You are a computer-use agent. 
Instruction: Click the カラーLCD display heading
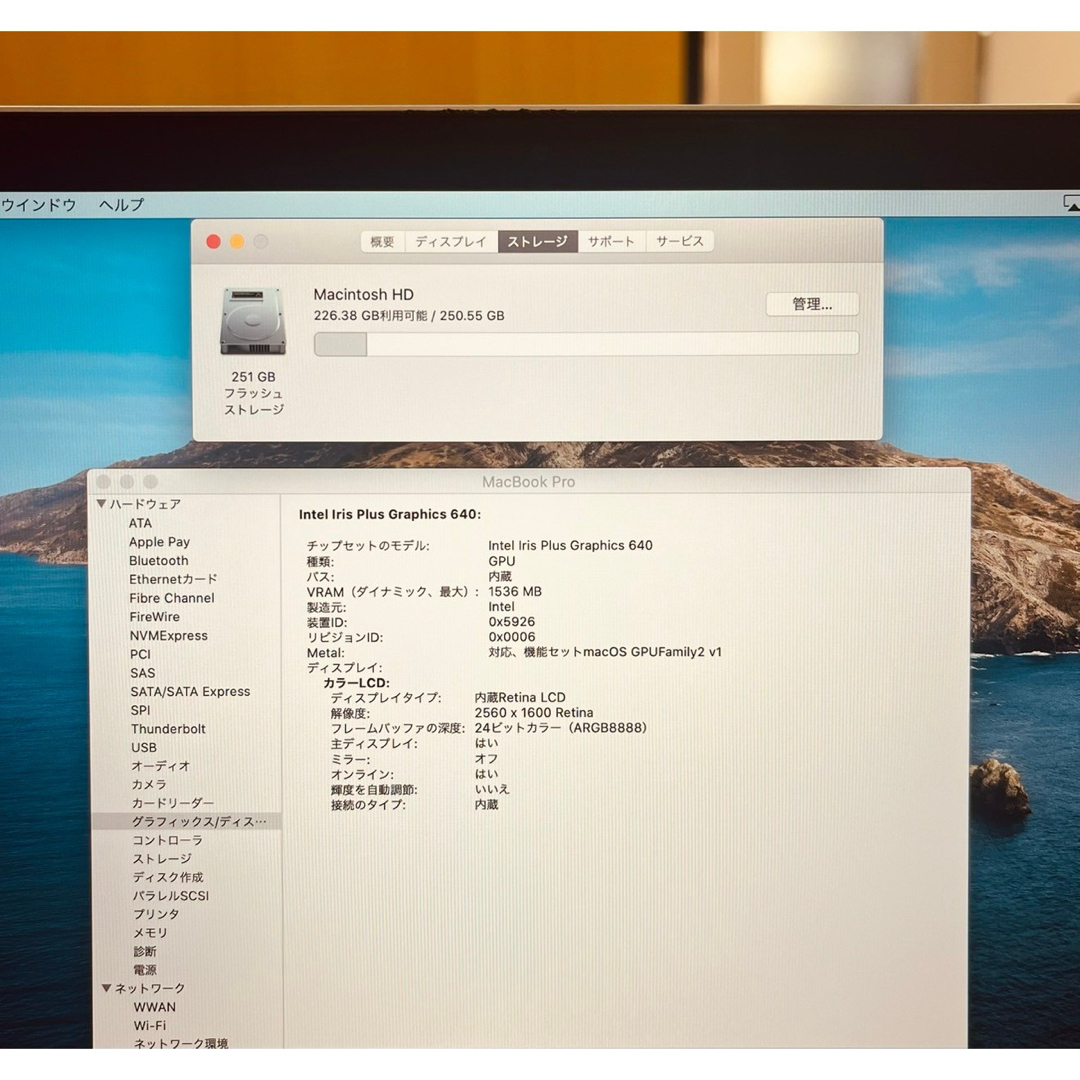coord(357,683)
